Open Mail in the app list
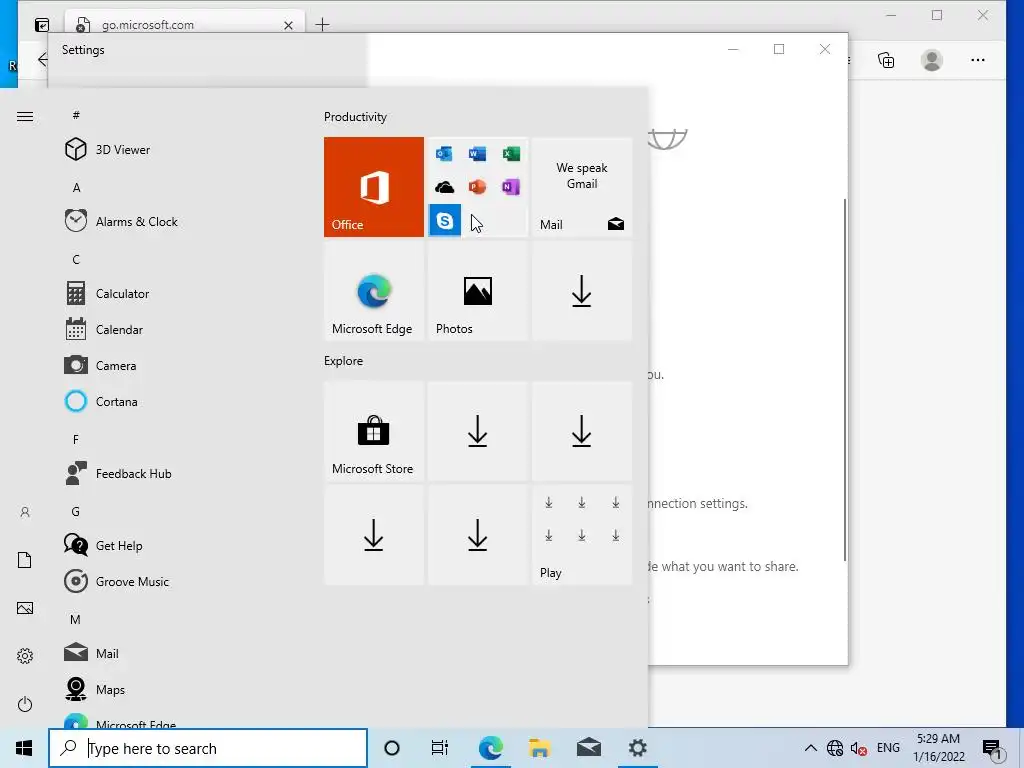 pos(178,653)
